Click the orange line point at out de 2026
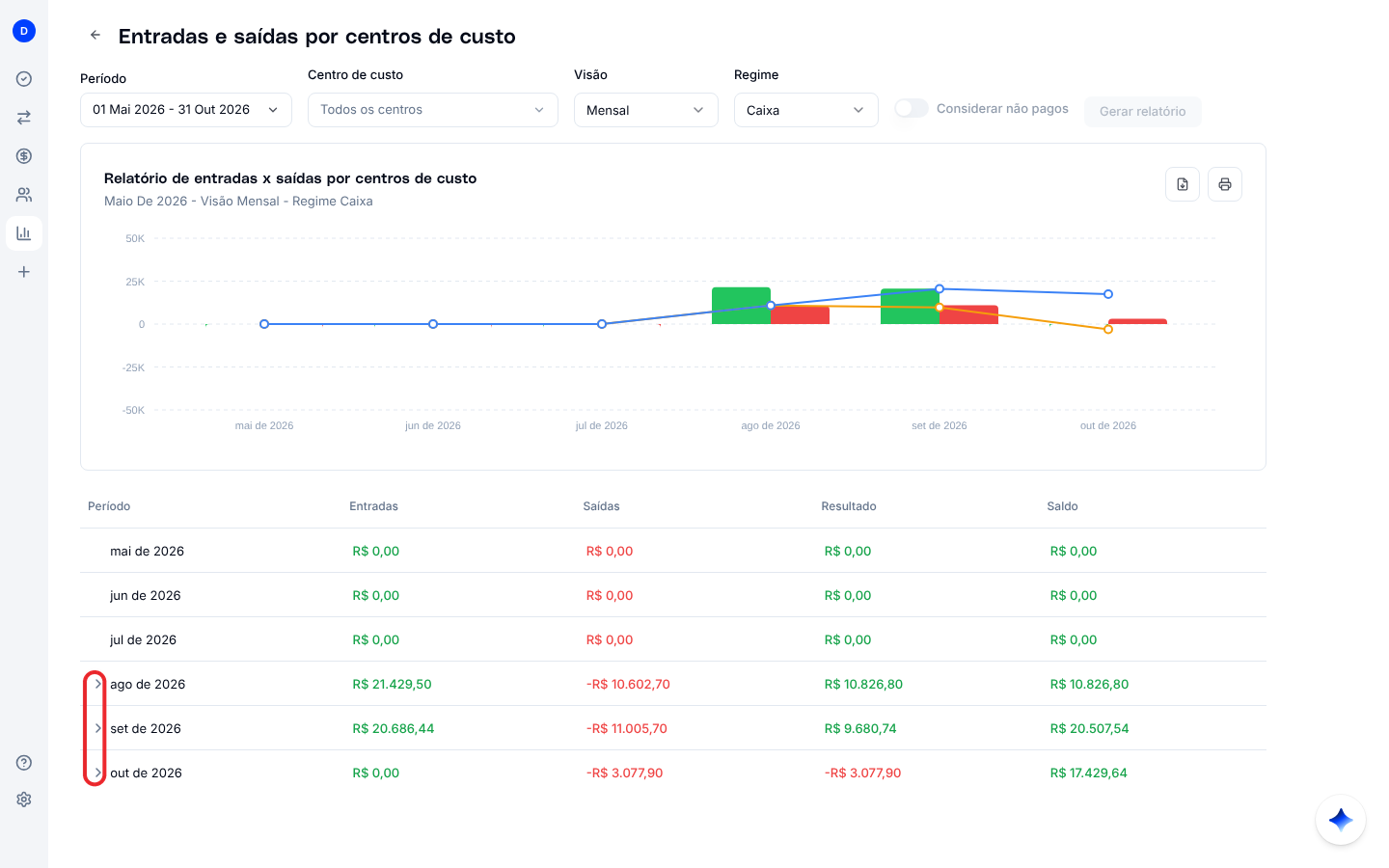Image resolution: width=1389 pixels, height=868 pixels. coord(1108,330)
